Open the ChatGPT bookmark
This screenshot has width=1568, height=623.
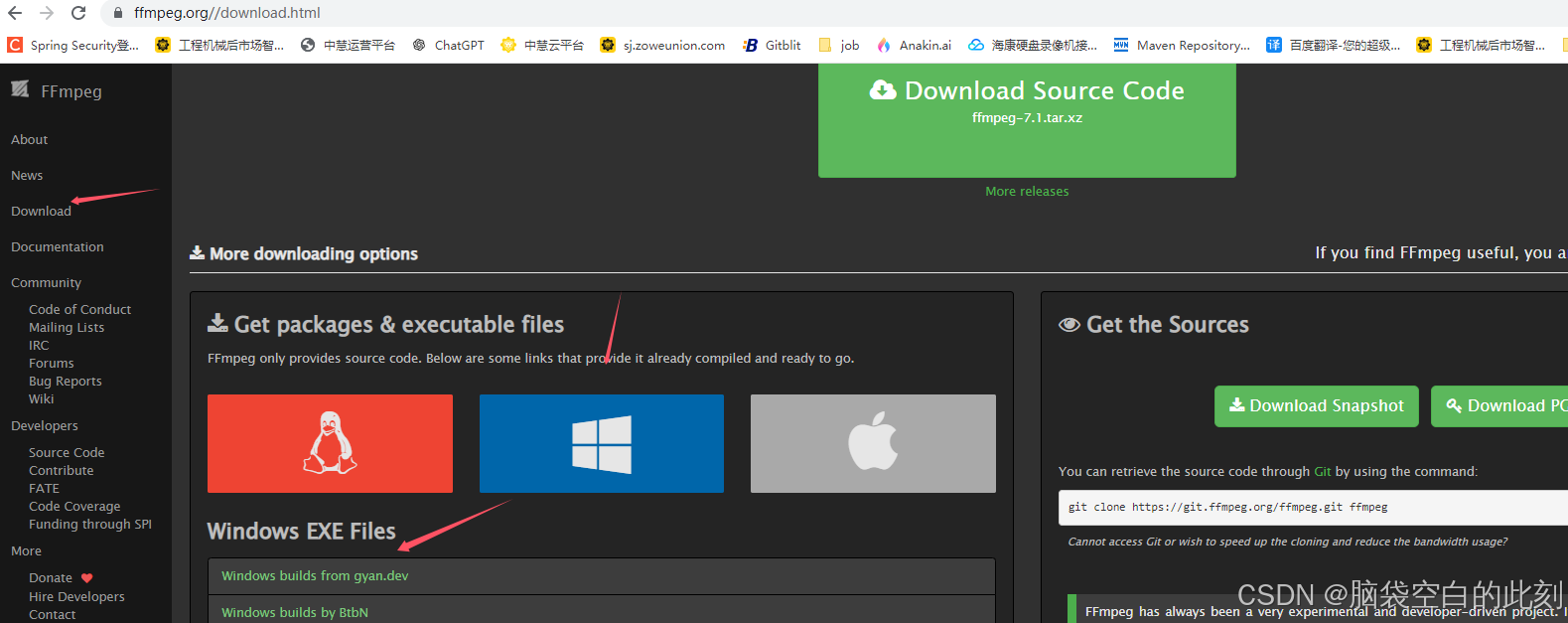[448, 45]
